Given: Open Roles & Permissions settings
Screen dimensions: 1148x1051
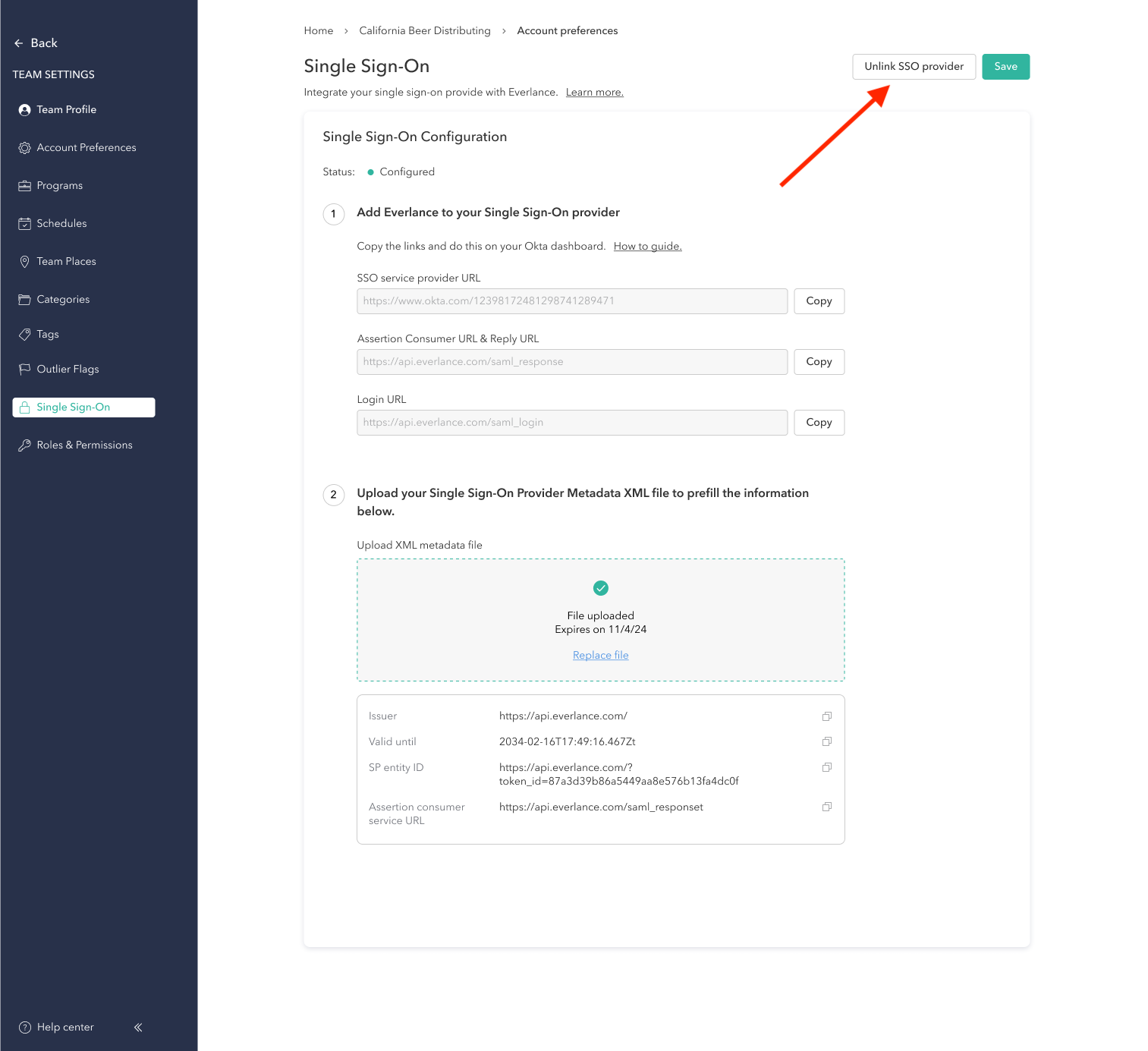Looking at the screenshot, I should (x=84, y=445).
